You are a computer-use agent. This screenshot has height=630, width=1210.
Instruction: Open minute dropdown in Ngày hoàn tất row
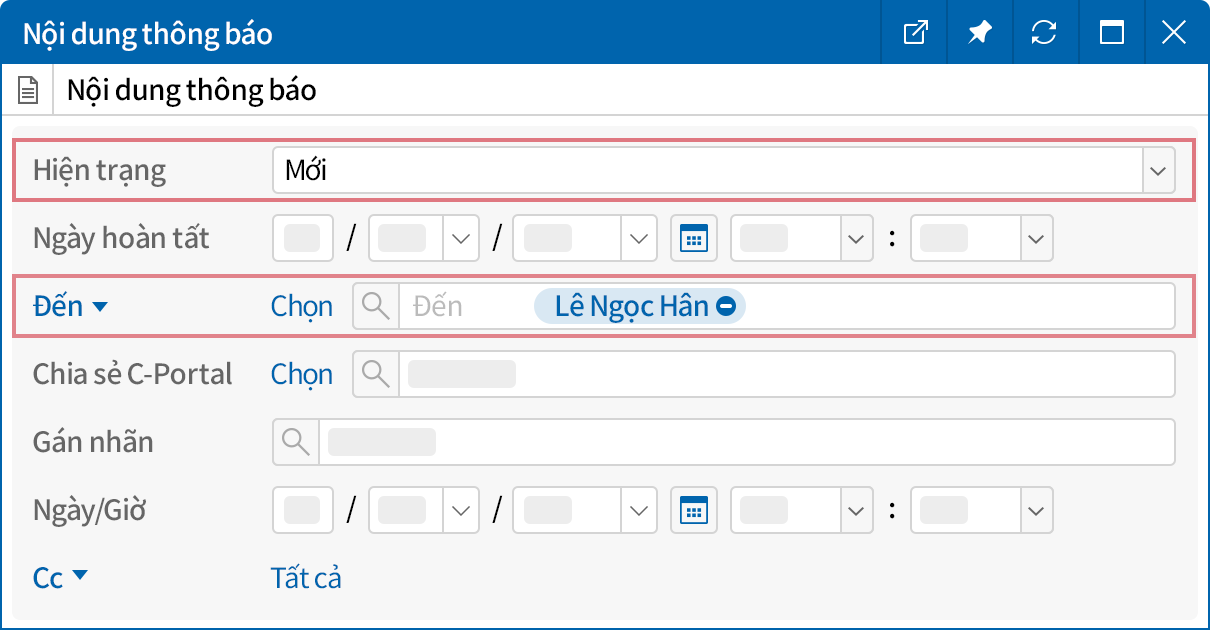(x=1035, y=238)
